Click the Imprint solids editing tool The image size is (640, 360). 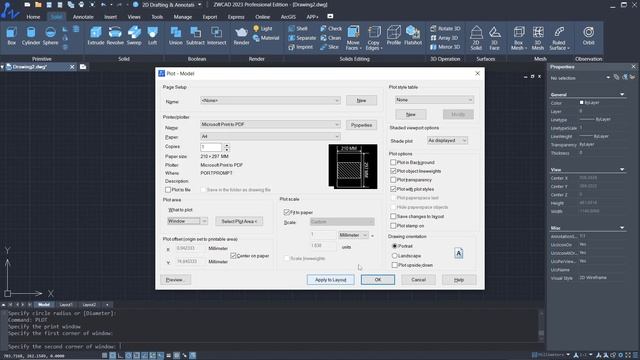coord(300,47)
